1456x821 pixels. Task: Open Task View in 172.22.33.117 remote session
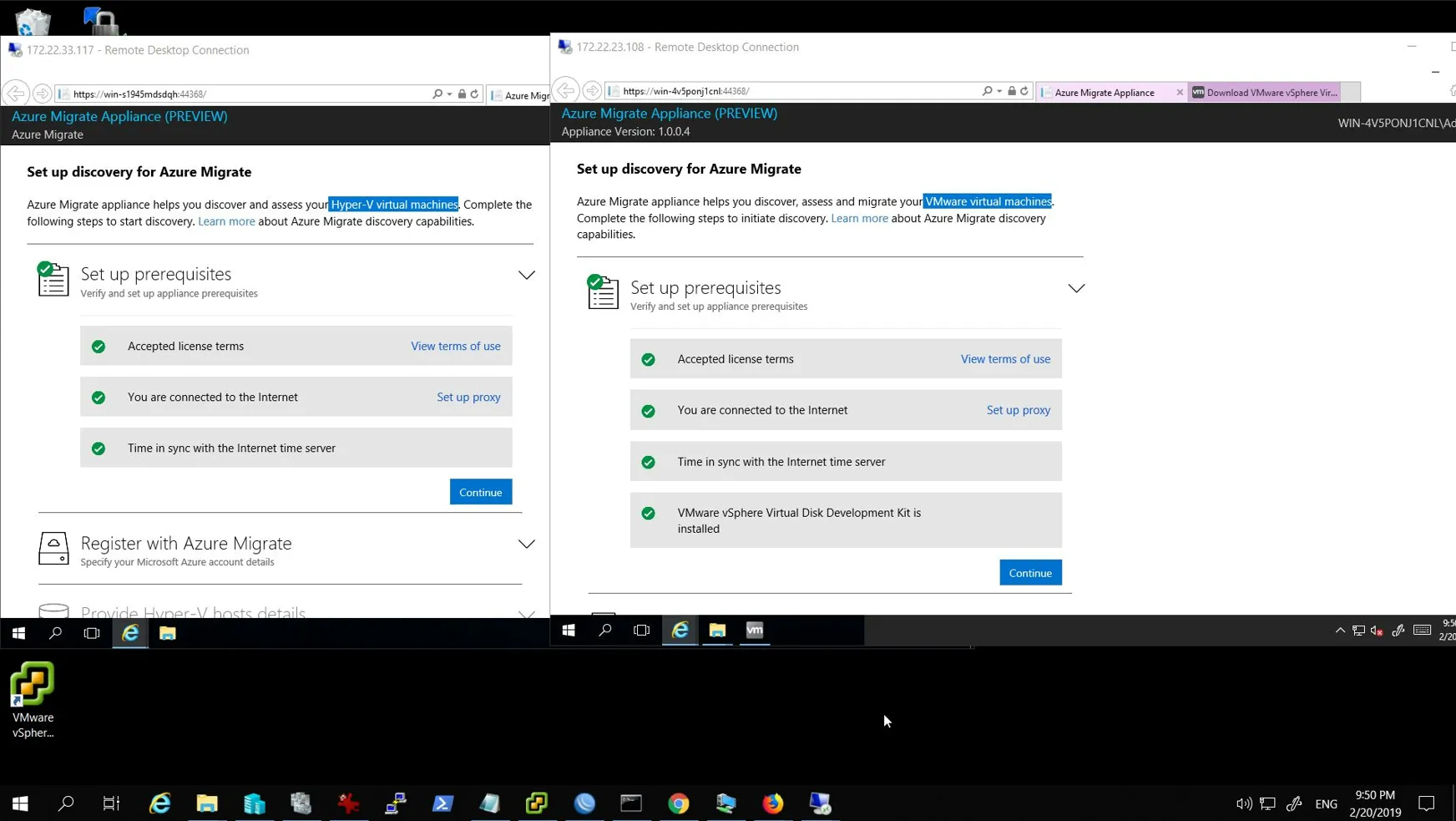point(92,633)
